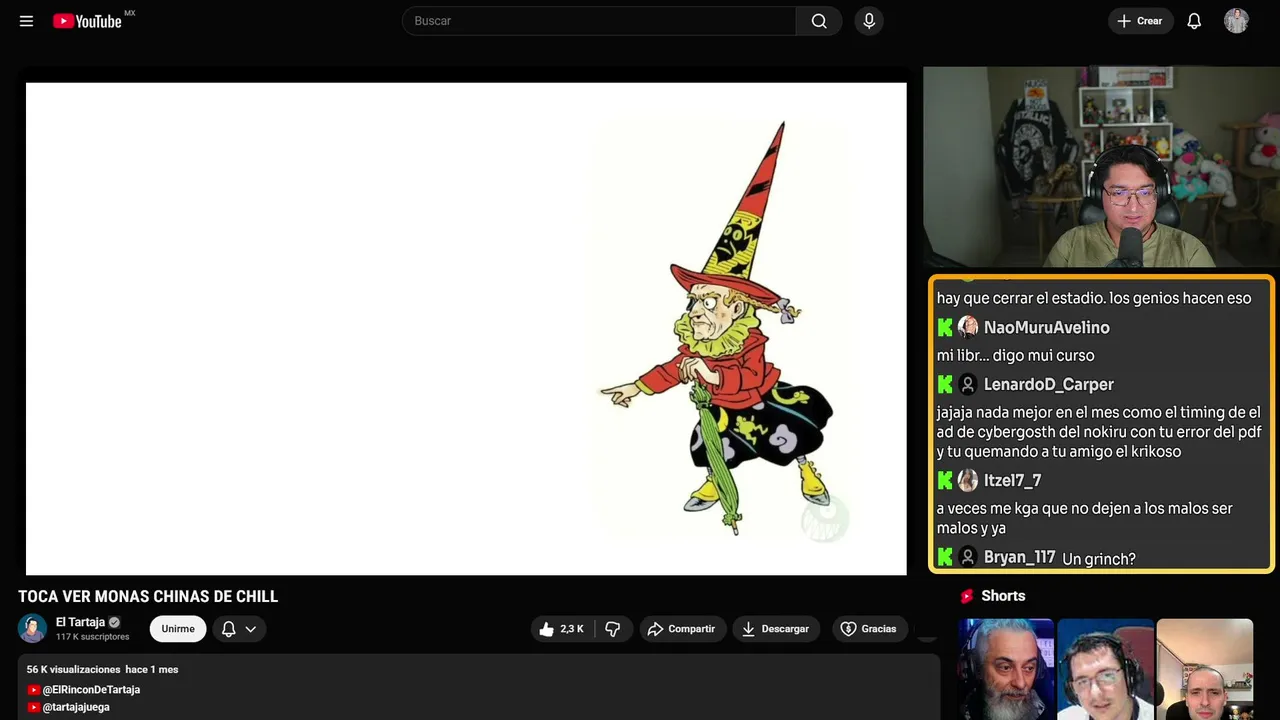The height and width of the screenshot is (720, 1280).
Task: Join the channel with Unirme
Action: point(178,629)
